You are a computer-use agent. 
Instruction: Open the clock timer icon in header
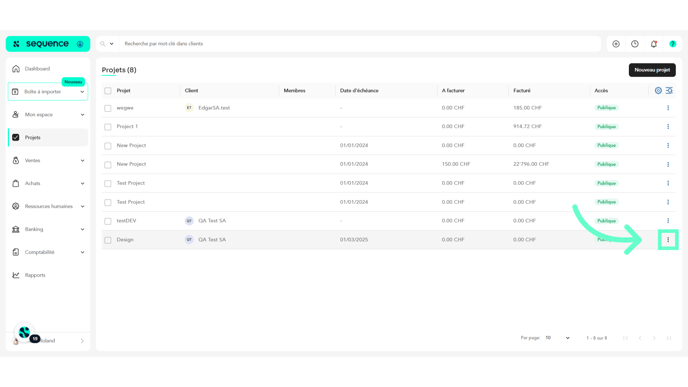click(635, 44)
